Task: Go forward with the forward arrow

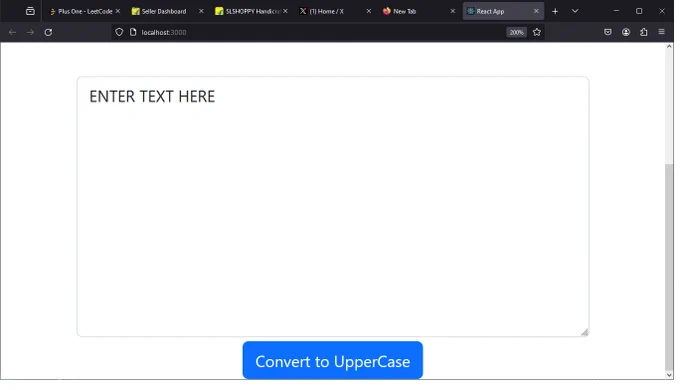Action: [30, 33]
